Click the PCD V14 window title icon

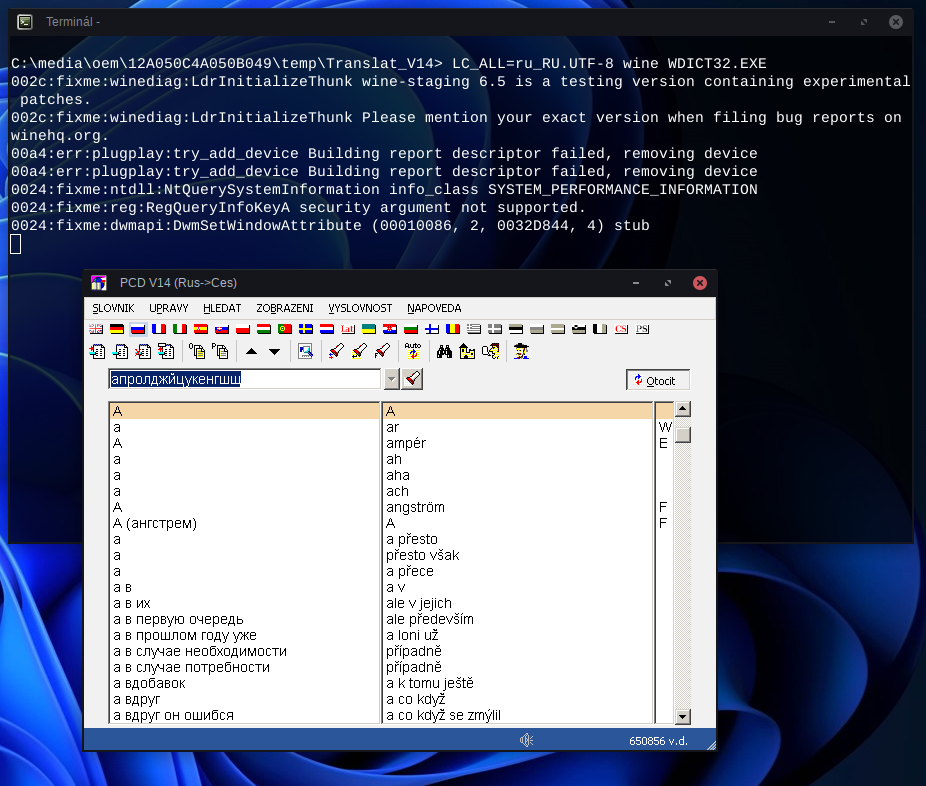(99, 283)
